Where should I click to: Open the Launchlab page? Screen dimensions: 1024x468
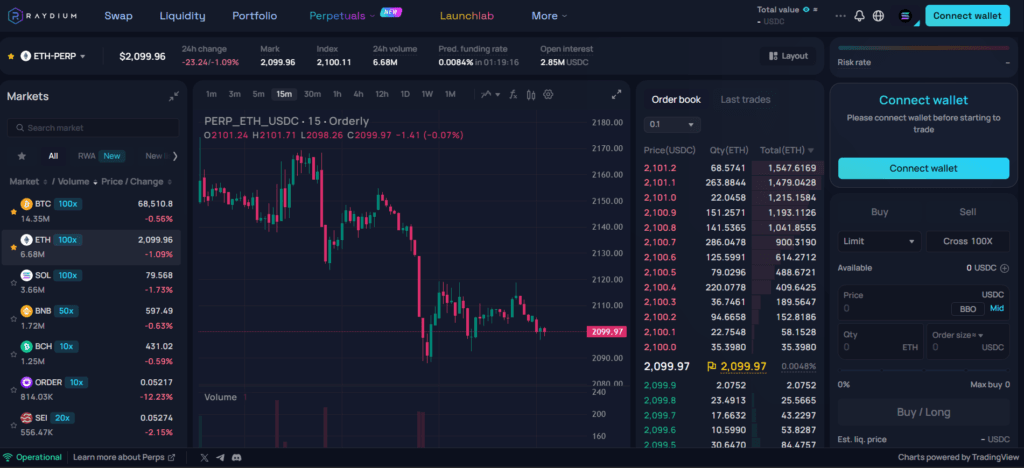click(x=467, y=16)
